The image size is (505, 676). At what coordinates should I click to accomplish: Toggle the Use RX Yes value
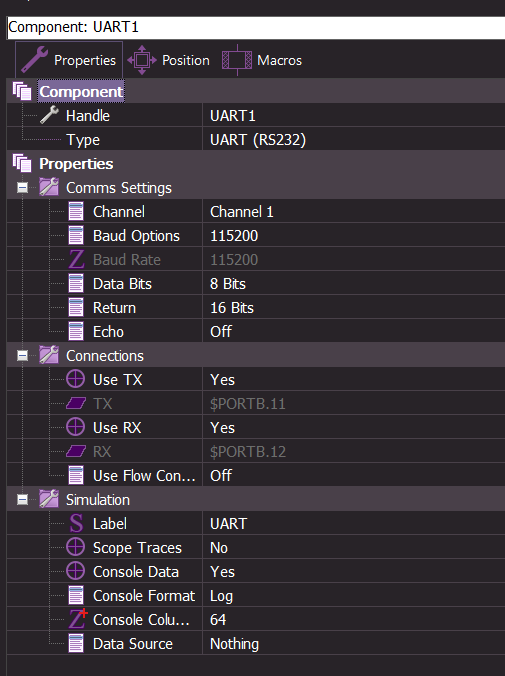pyautogui.click(x=353, y=428)
